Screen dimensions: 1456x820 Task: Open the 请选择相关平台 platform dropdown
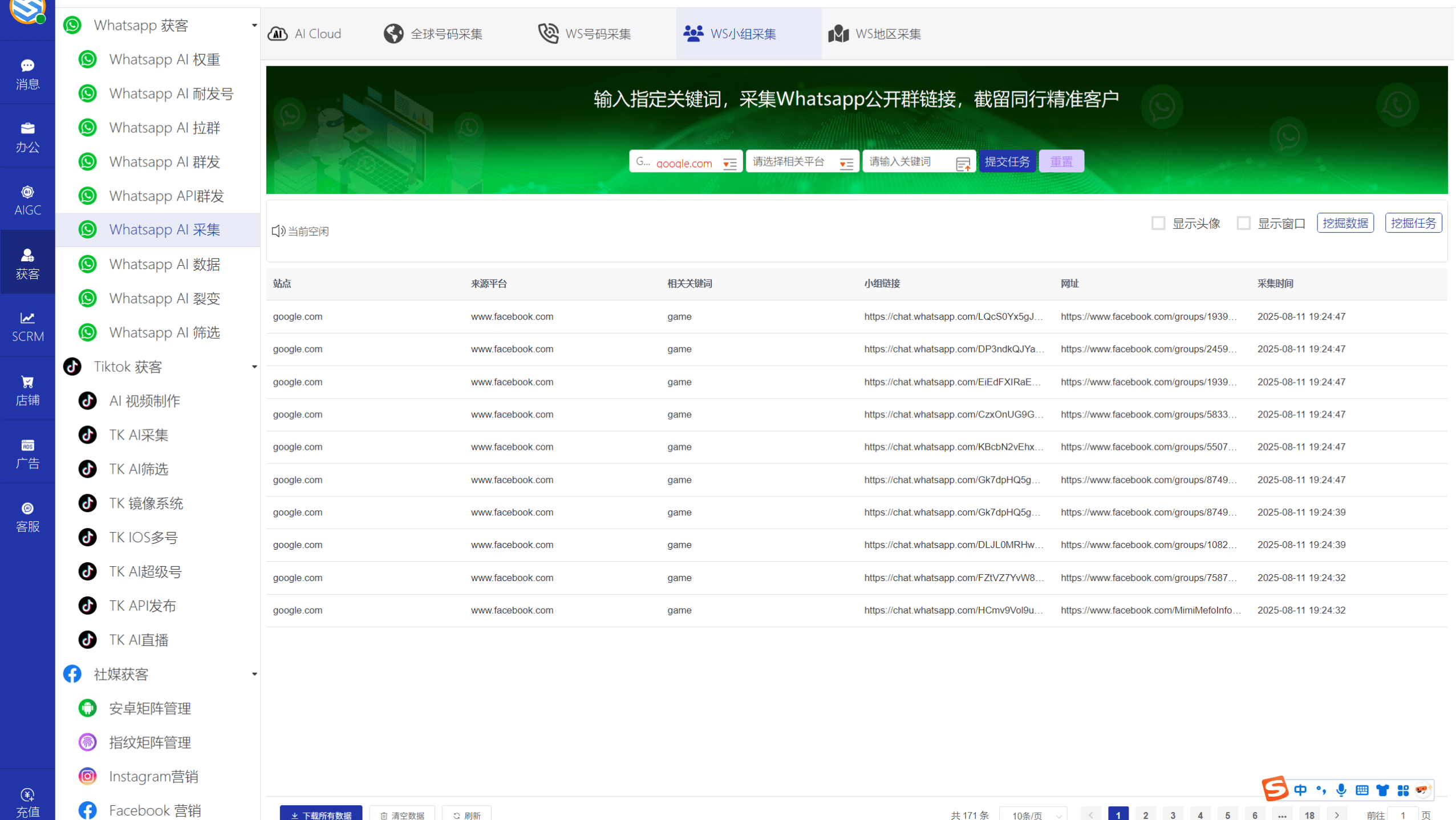click(x=802, y=161)
